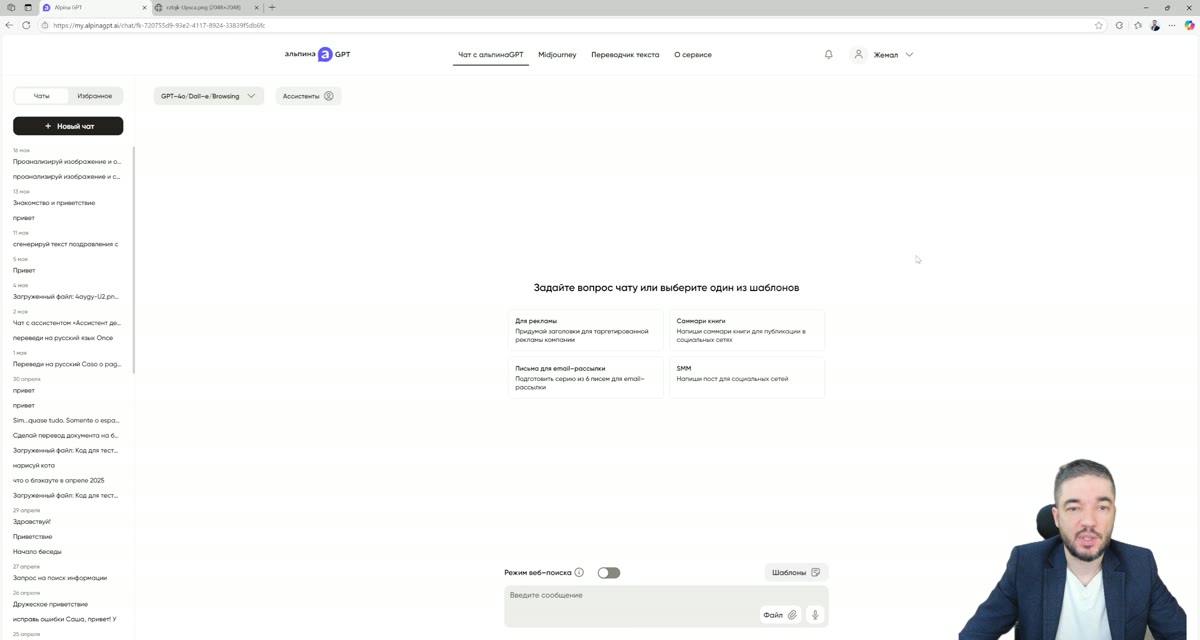Viewport: 1200px width, 640px height.
Task: Expand the Жемал account menu
Action: (x=909, y=55)
